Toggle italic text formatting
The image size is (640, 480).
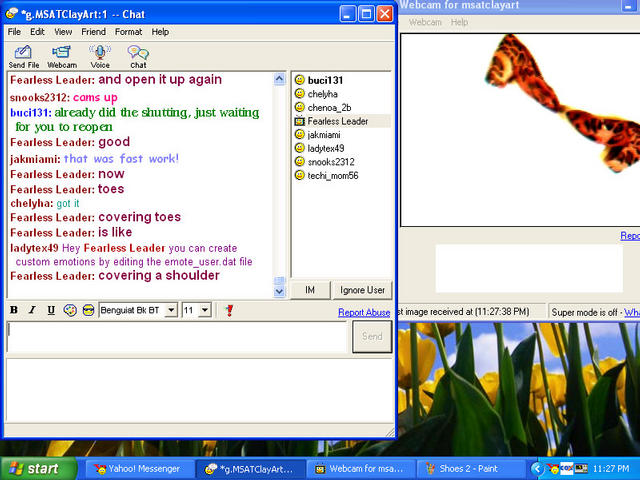(x=32, y=310)
